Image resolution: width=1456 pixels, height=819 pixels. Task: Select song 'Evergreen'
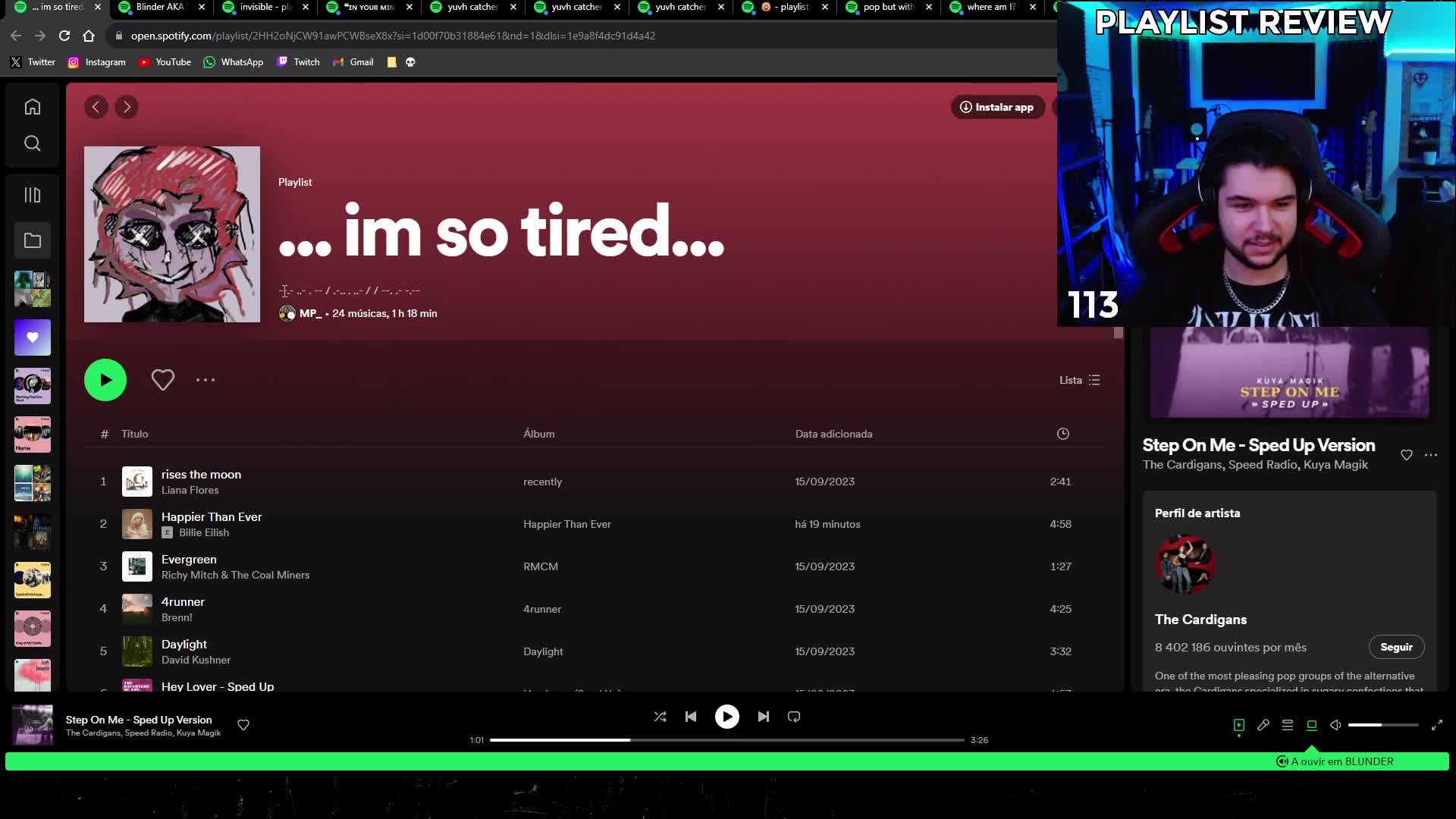189,559
